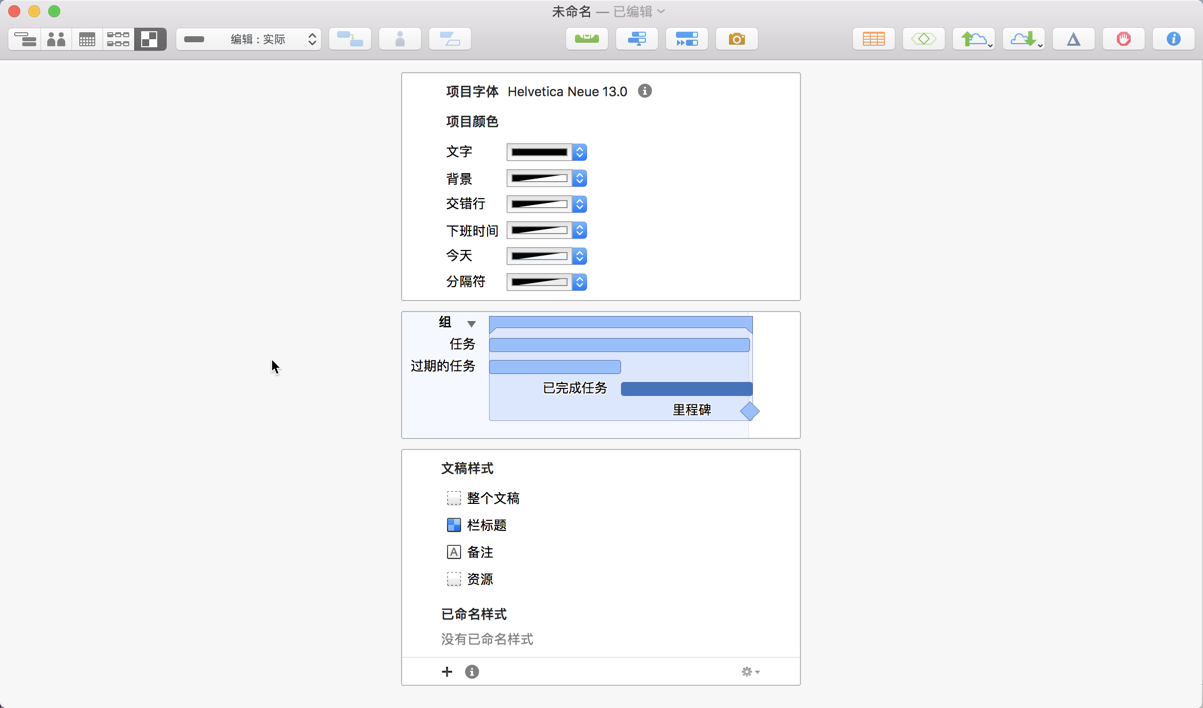Open the gear action menu at panel bottom
This screenshot has width=1203, height=708.
pos(748,671)
